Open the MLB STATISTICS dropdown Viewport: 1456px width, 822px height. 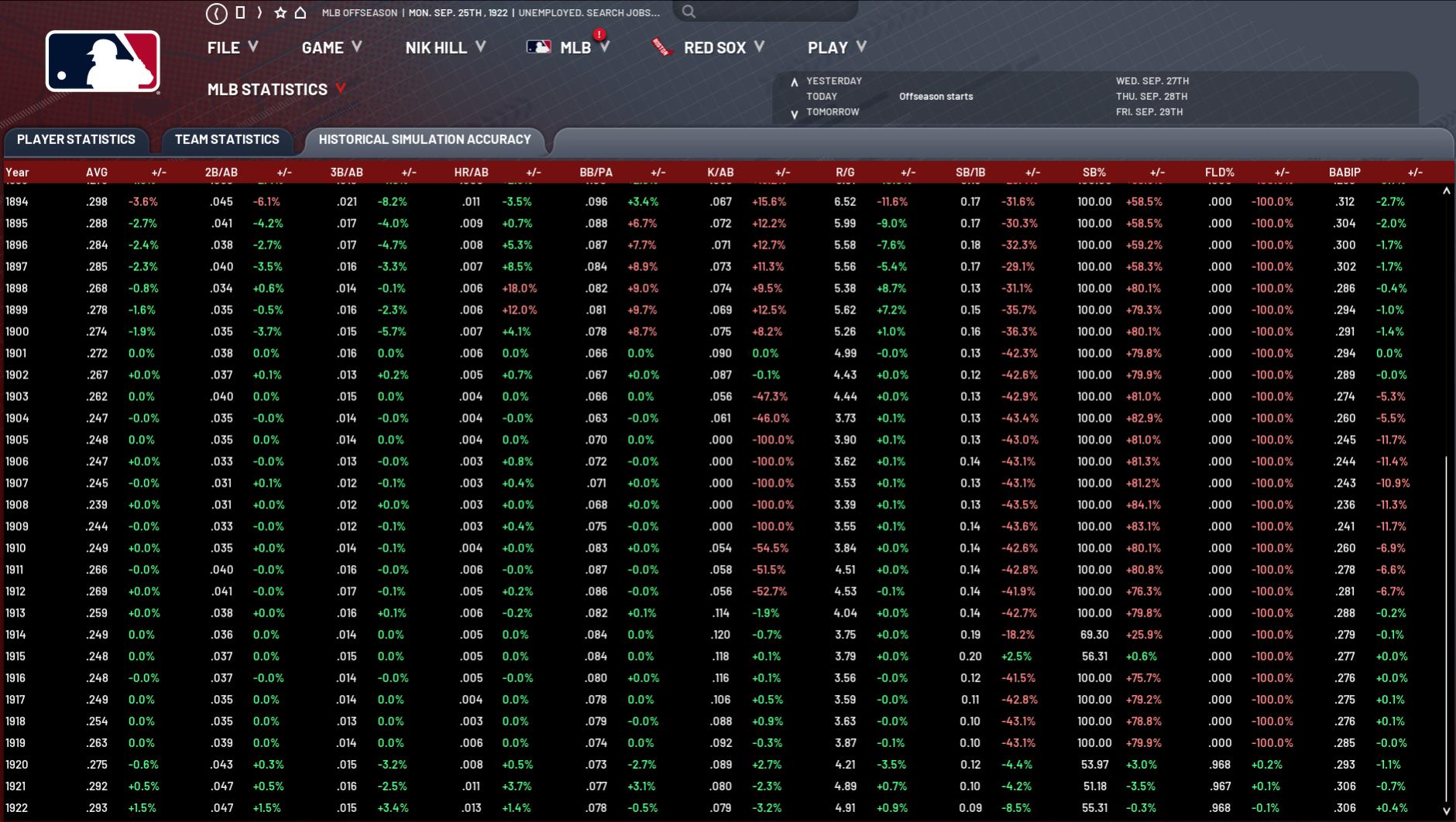pyautogui.click(x=276, y=90)
